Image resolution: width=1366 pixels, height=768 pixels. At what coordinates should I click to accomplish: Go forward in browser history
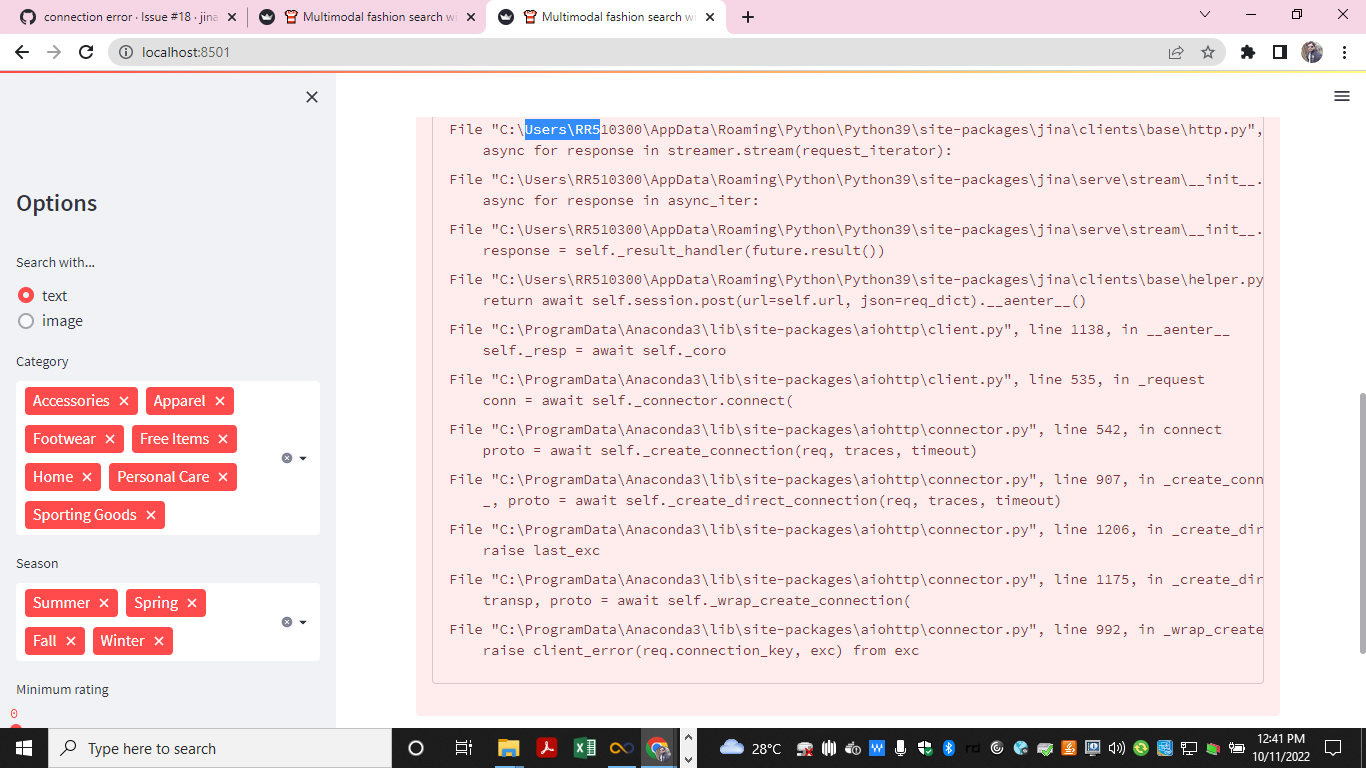[54, 52]
